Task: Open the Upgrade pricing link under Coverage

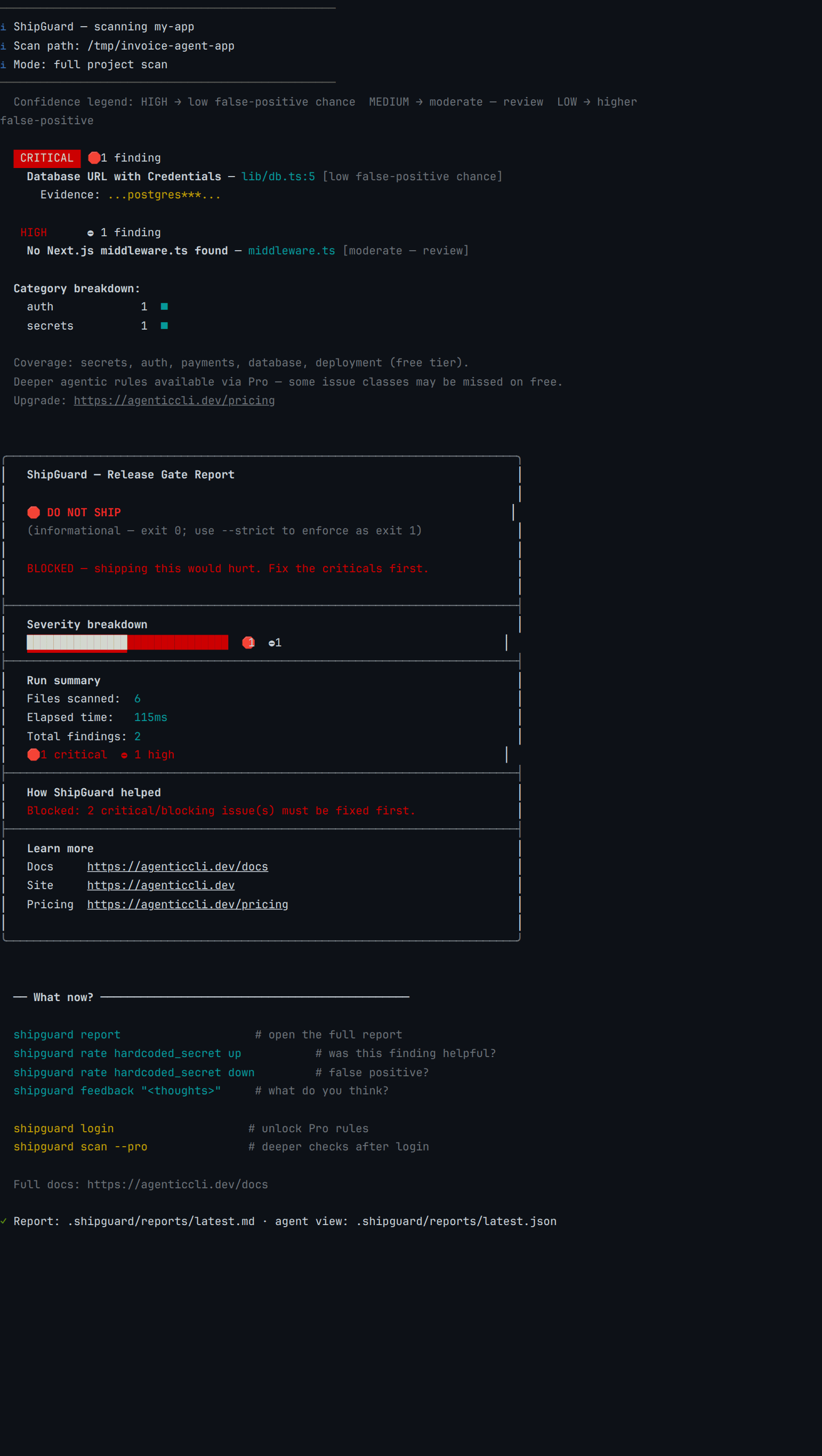Action: point(174,400)
